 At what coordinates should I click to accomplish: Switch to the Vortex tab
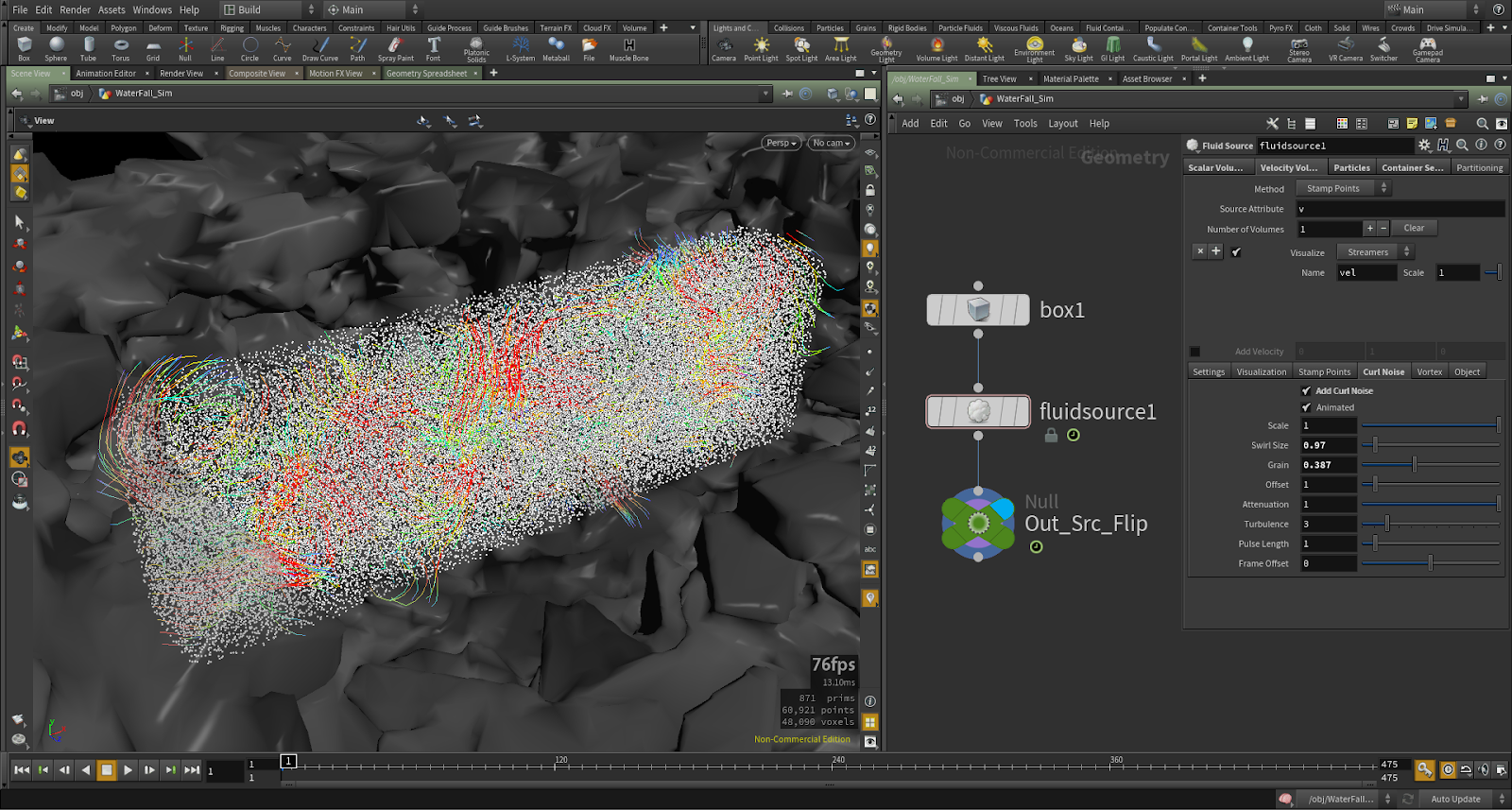click(x=1429, y=372)
